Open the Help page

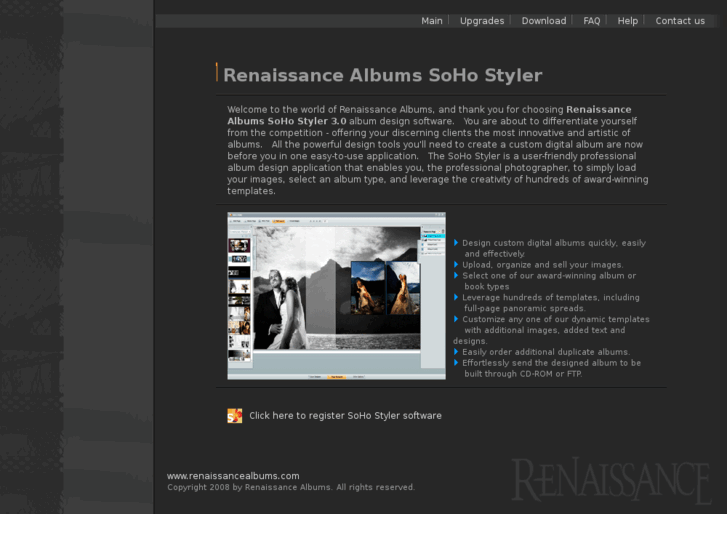[628, 21]
